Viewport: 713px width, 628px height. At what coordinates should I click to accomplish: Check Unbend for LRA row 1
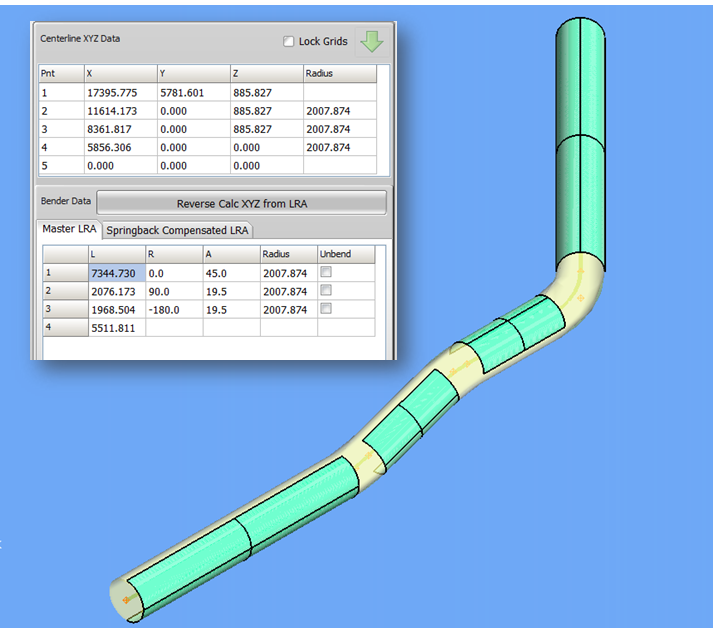pyautogui.click(x=325, y=273)
